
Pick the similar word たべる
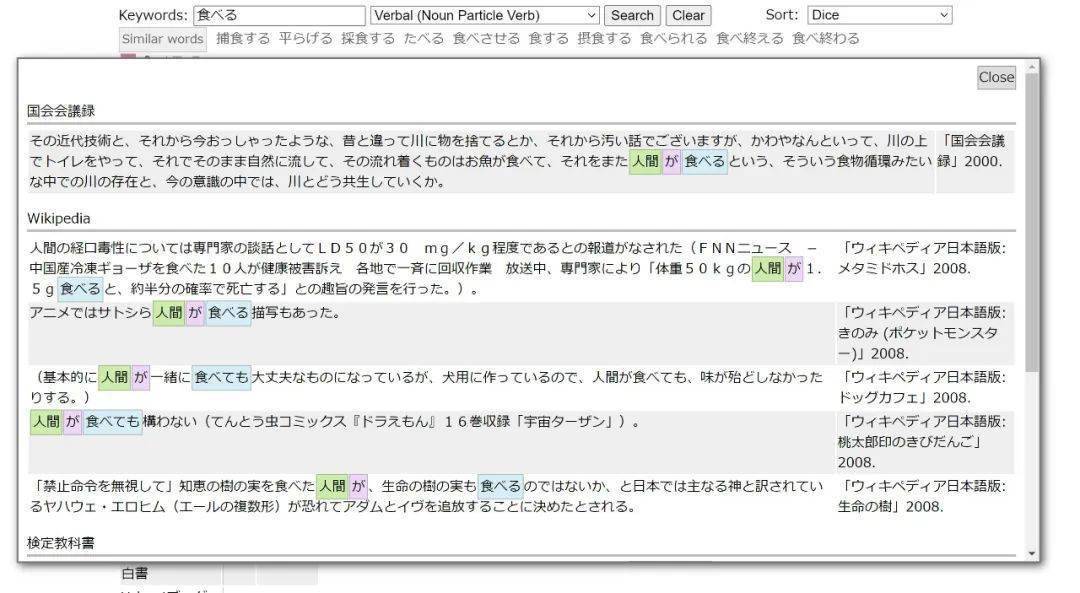424,39
